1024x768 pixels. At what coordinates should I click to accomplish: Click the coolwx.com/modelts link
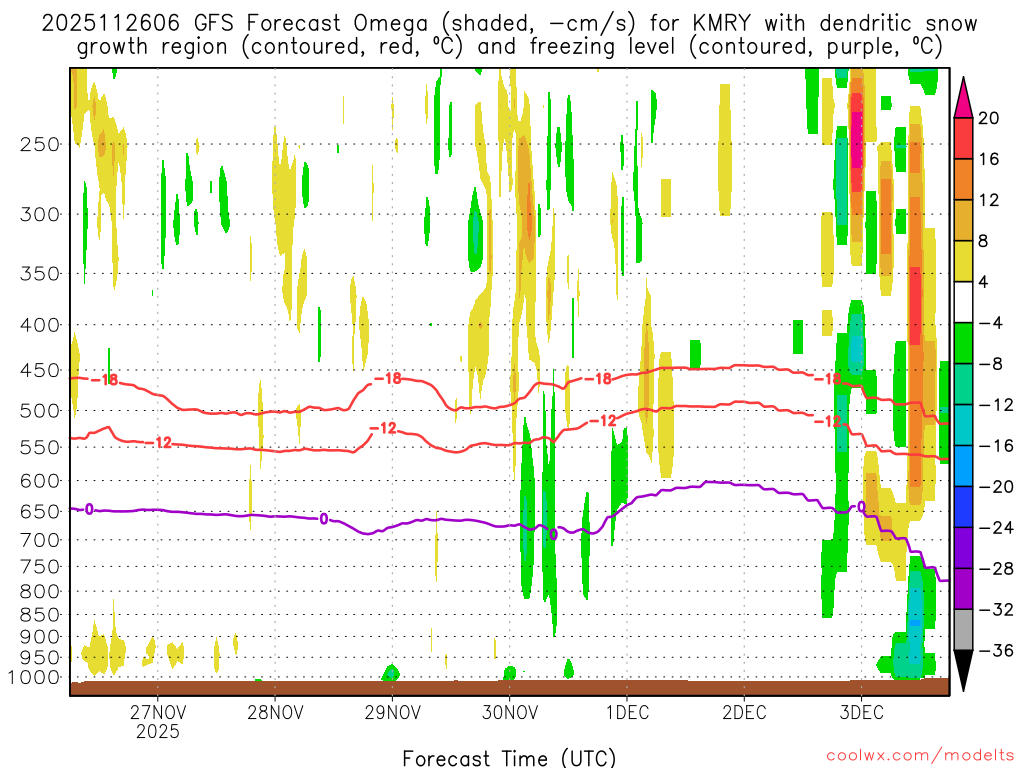click(x=920, y=756)
